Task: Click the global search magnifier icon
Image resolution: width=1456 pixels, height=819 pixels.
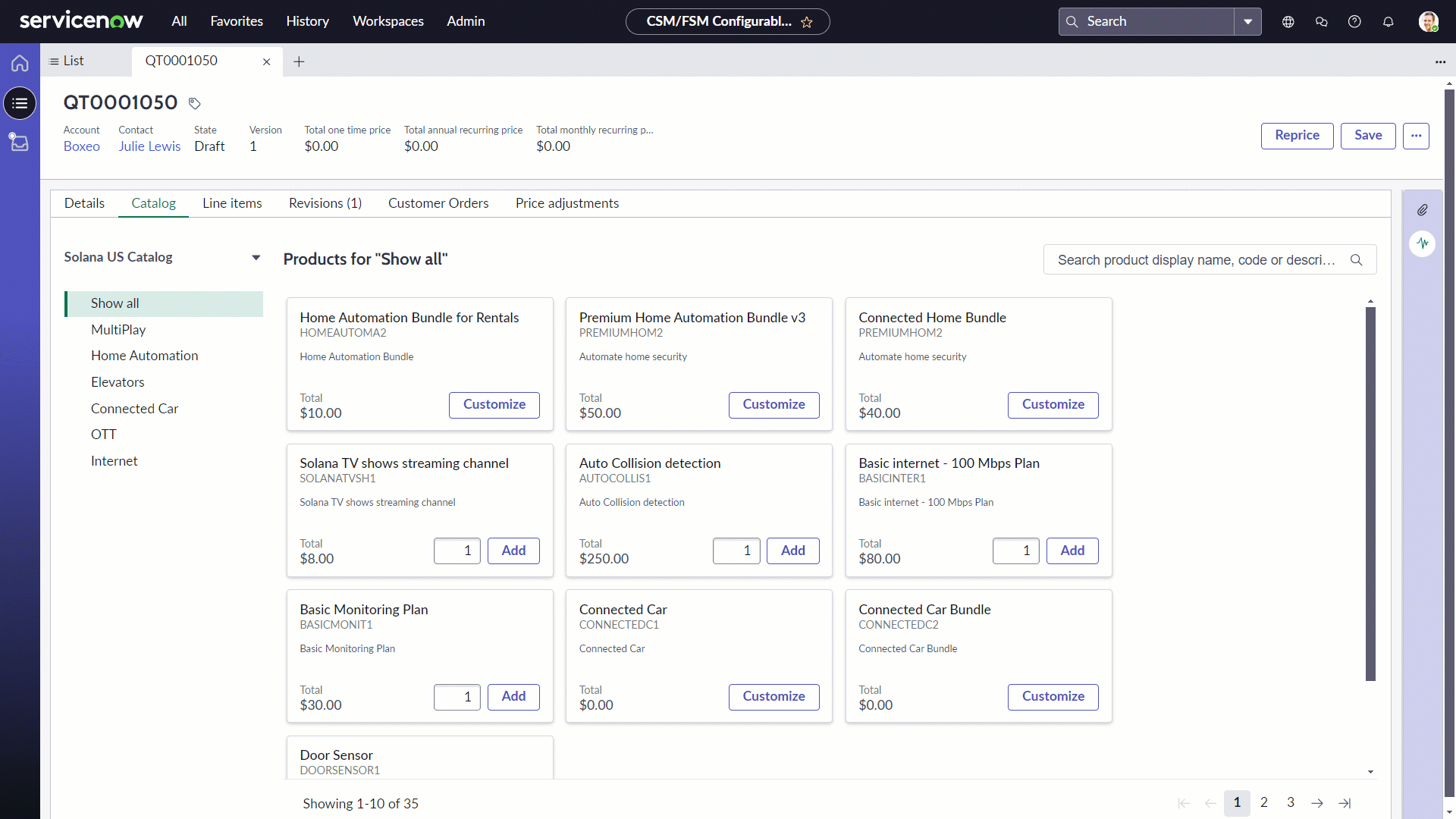Action: pos(1072,22)
